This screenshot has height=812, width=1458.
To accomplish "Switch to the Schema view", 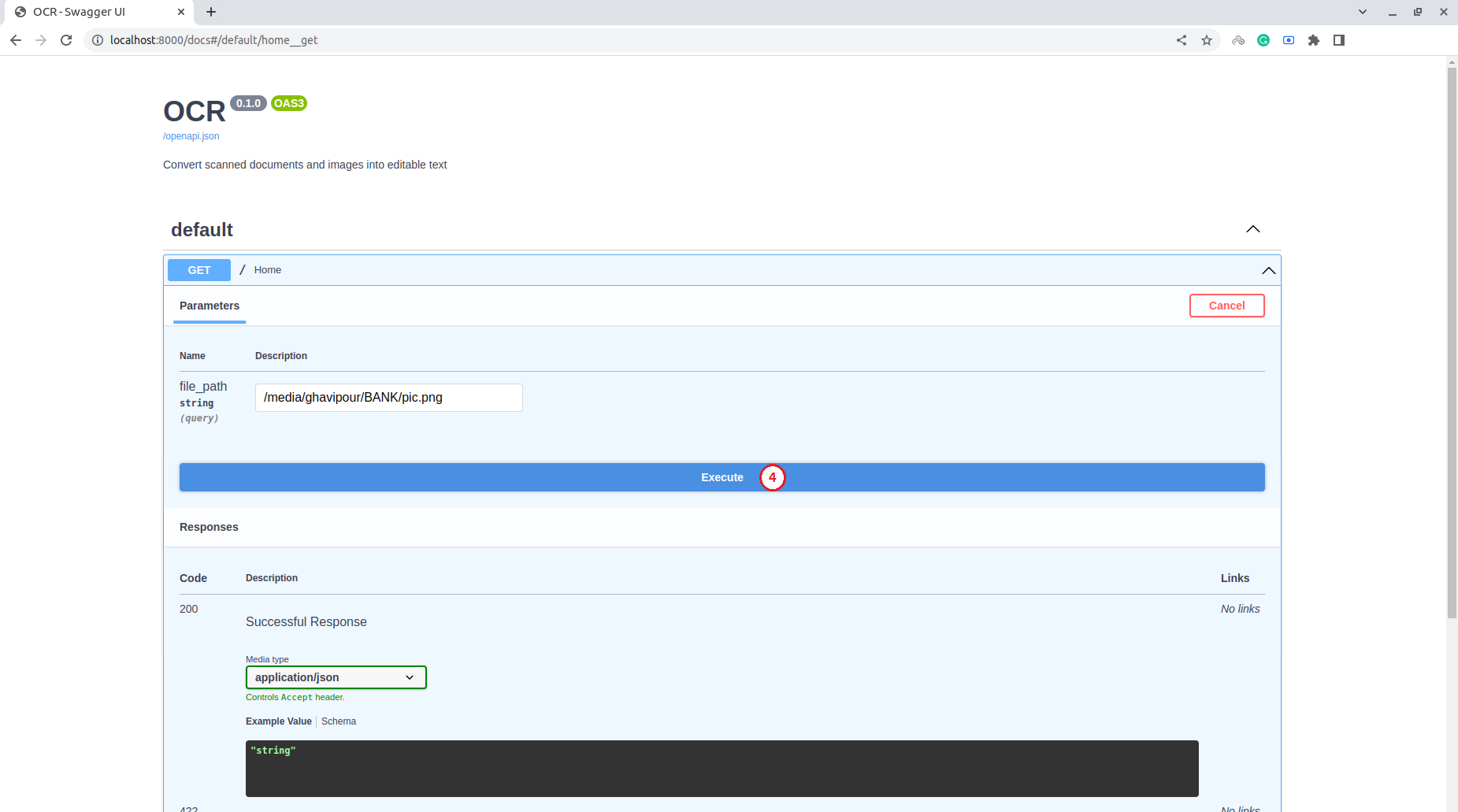I will click(339, 721).
